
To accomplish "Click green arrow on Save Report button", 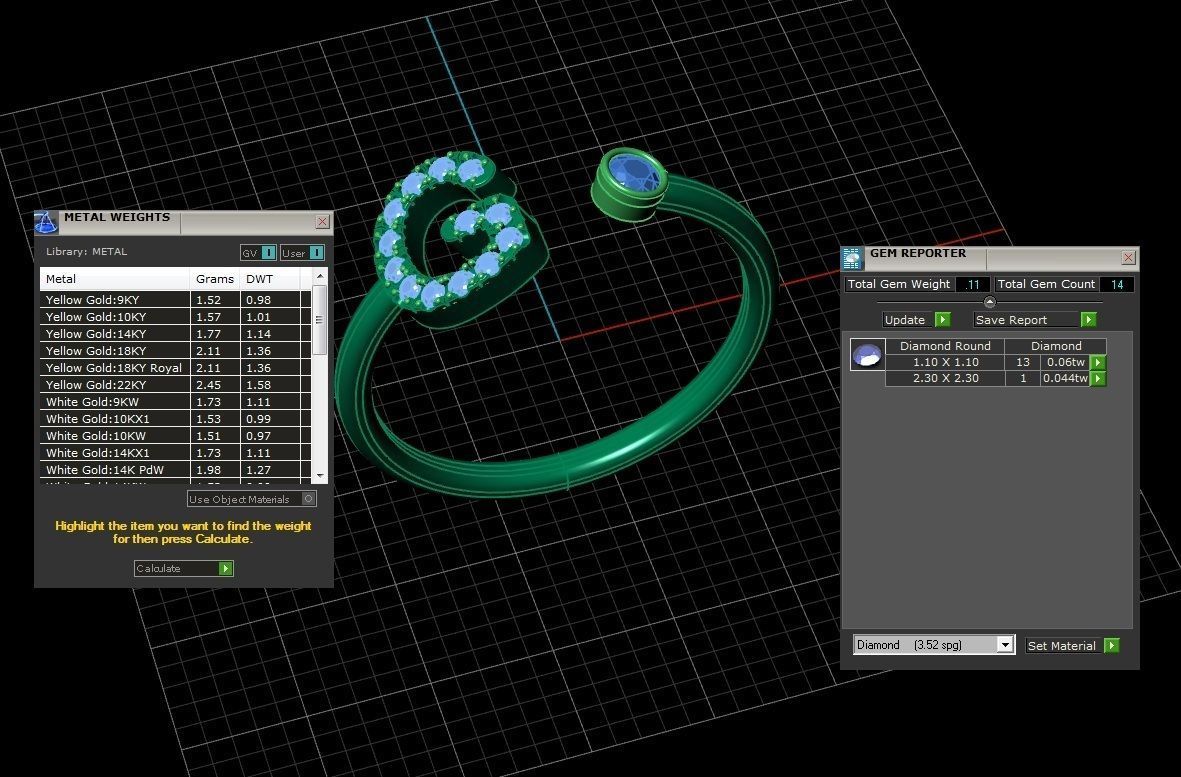I will click(1088, 320).
